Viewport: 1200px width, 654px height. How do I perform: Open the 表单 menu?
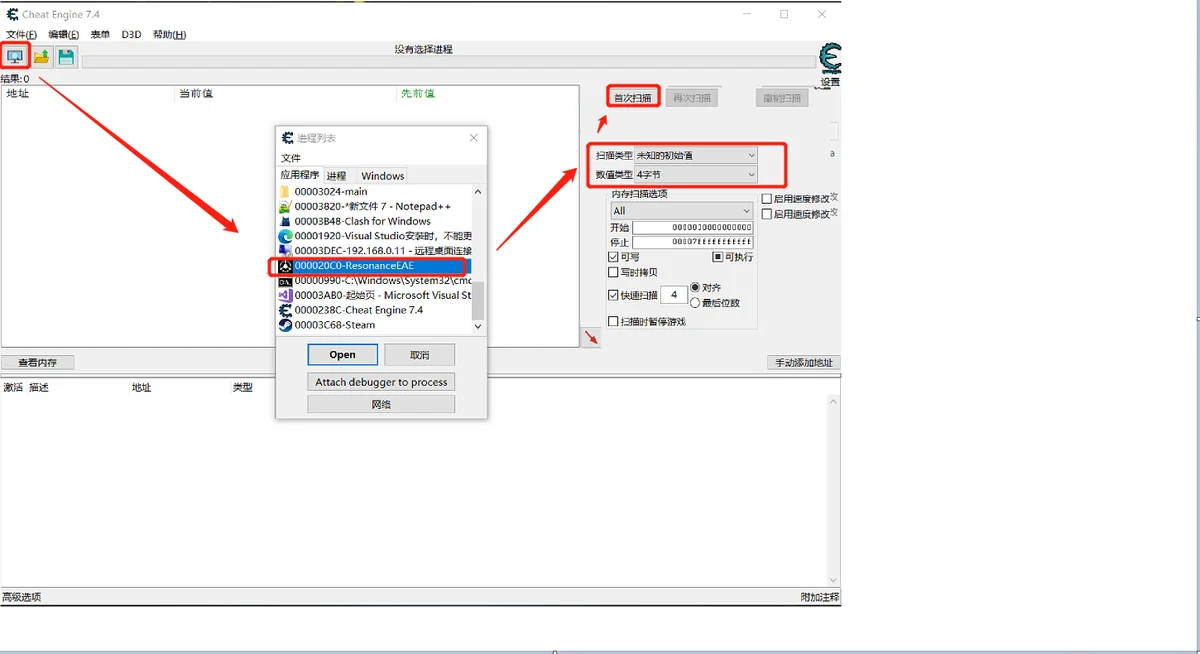point(100,35)
